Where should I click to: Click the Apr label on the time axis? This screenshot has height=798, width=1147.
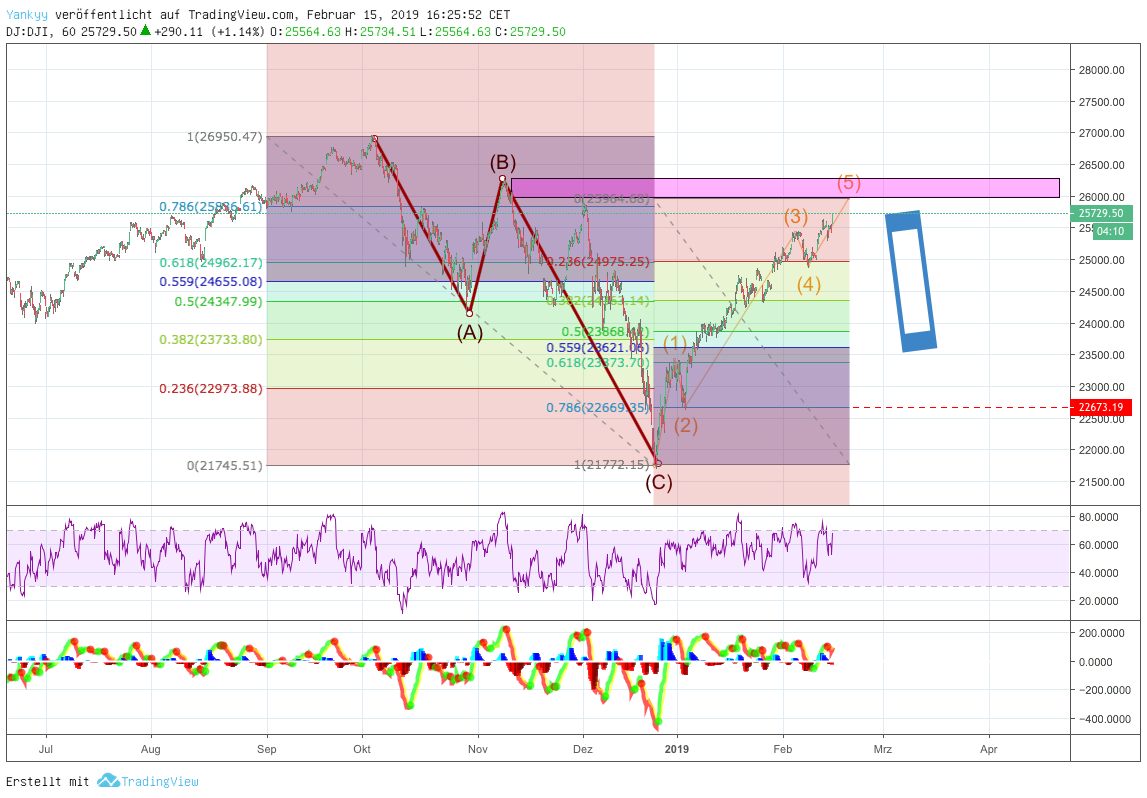click(989, 749)
